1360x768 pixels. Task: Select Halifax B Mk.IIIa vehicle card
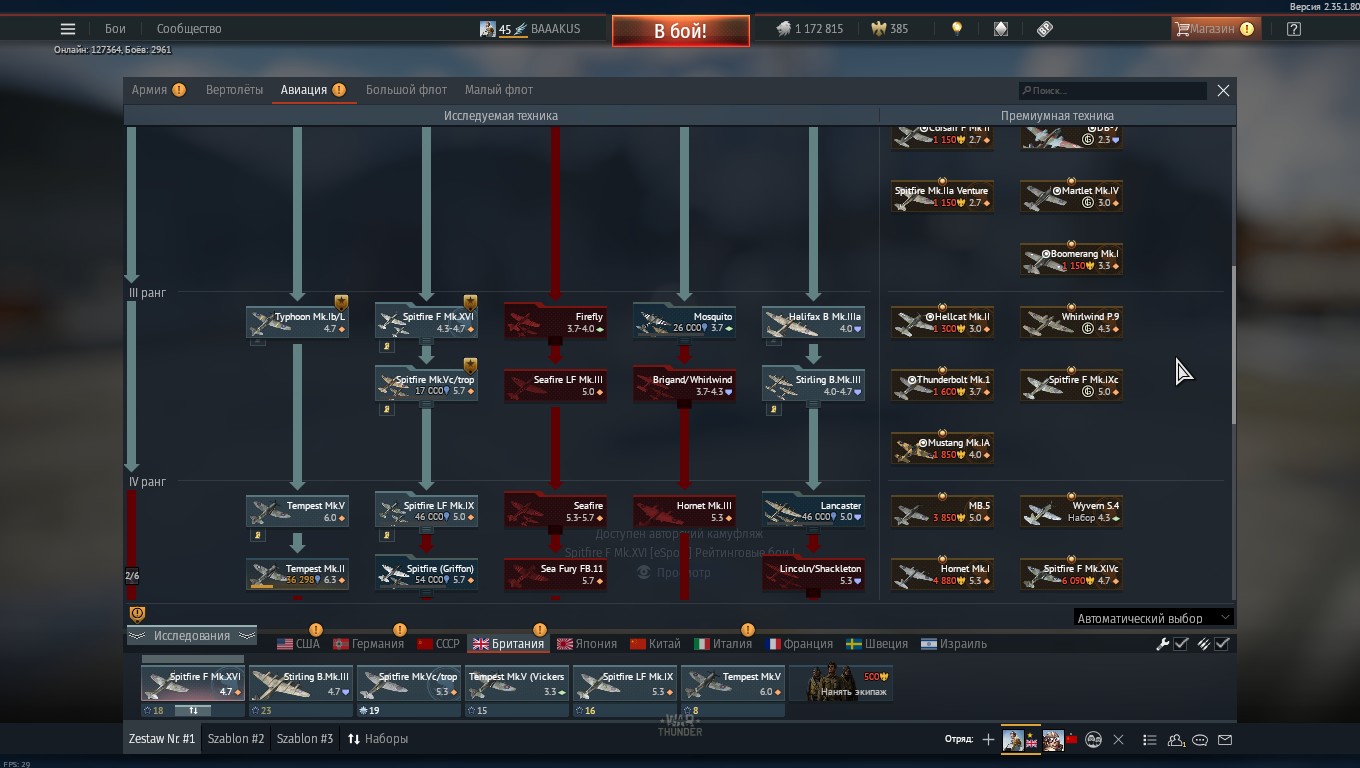click(813, 322)
